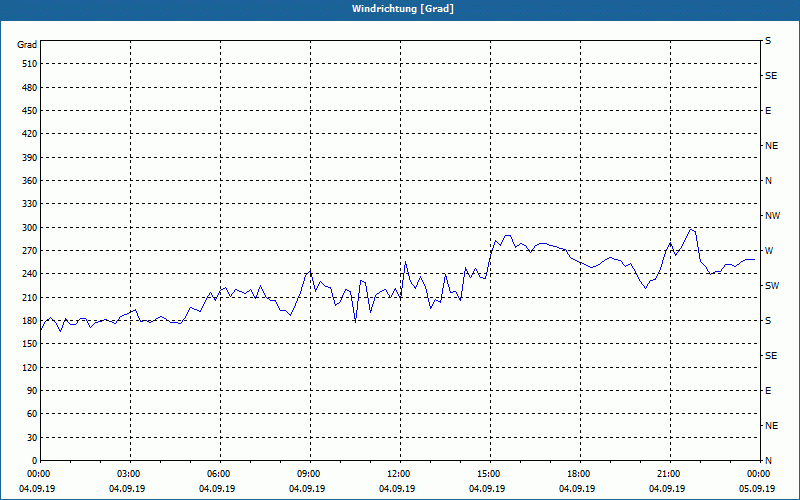800x500 pixels.
Task: Click the 12:00 time axis label
Action: (x=398, y=474)
